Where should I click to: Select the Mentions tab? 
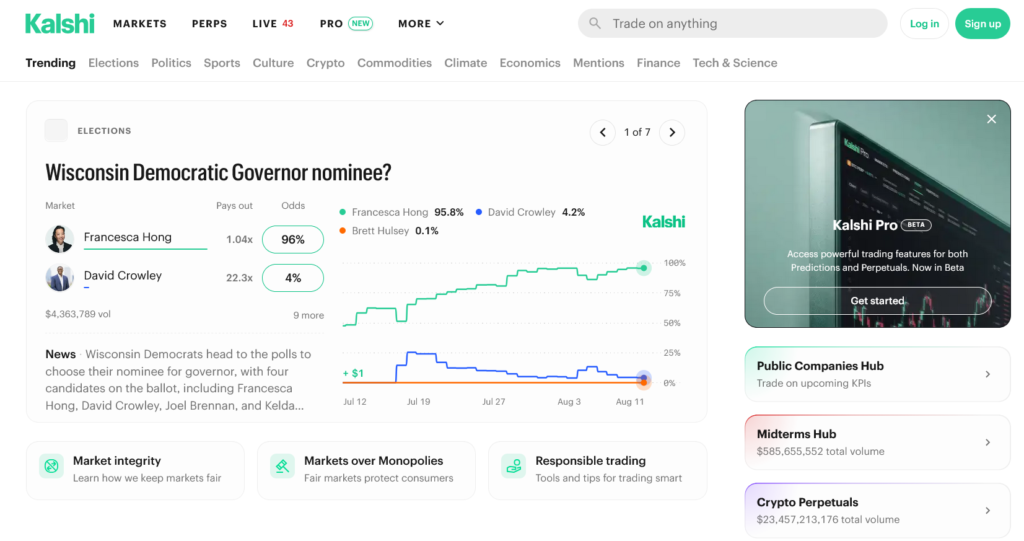pyautogui.click(x=598, y=63)
